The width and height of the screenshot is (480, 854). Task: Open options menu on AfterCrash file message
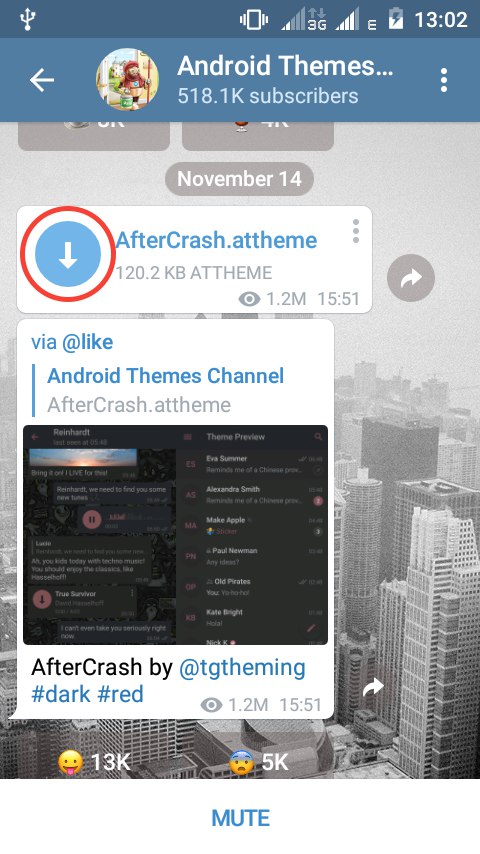[x=356, y=231]
